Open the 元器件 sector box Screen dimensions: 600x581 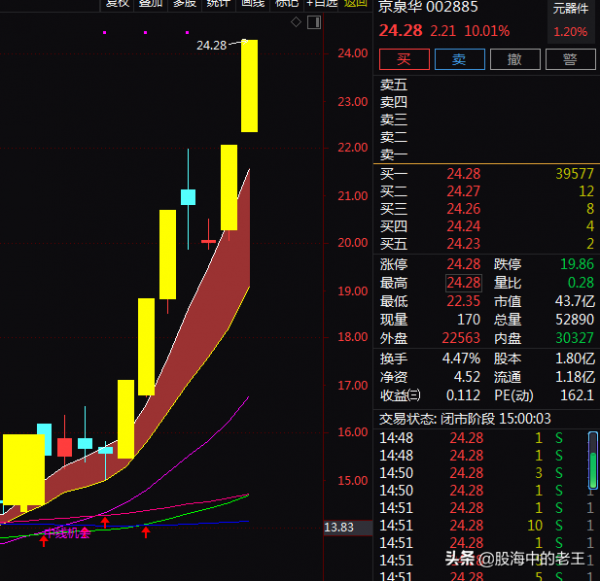[570, 20]
